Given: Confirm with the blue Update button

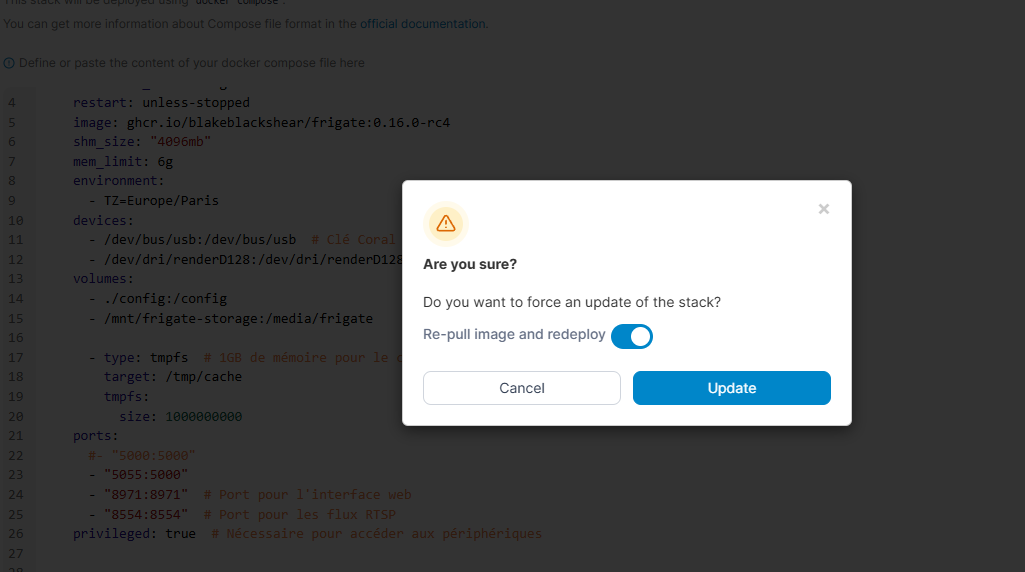Looking at the screenshot, I should [732, 388].
